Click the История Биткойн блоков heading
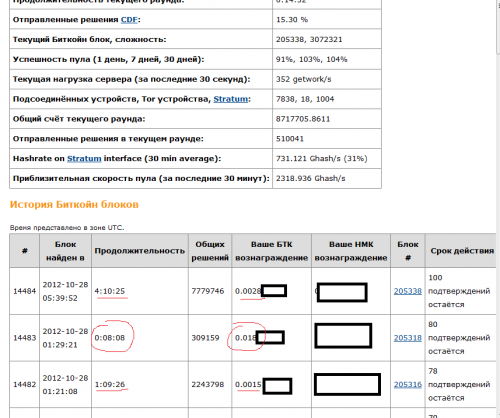This screenshot has width=500, height=418. (74, 204)
